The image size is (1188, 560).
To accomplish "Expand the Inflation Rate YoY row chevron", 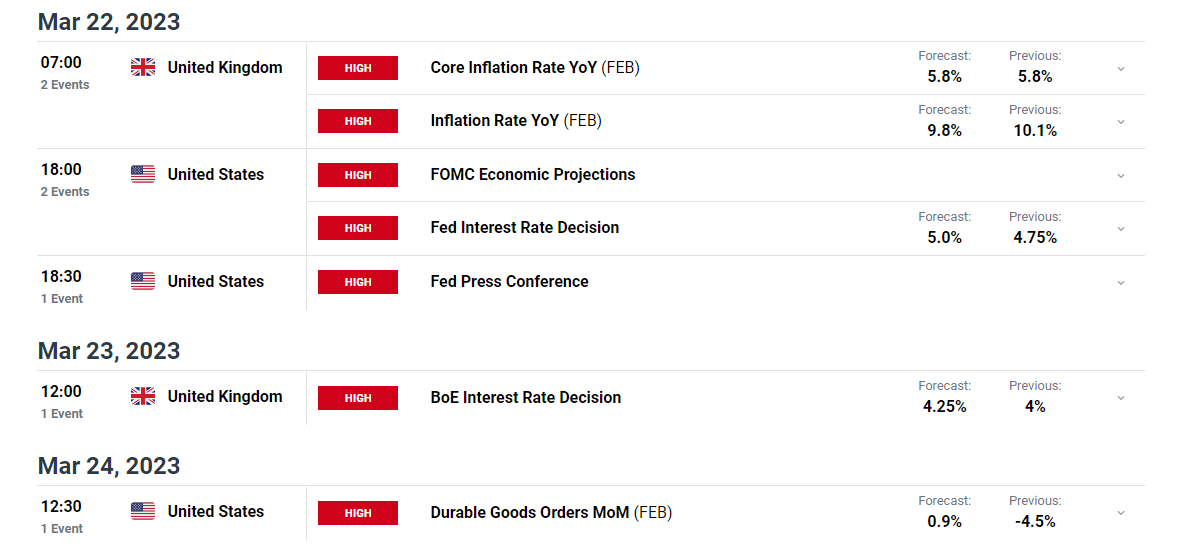I will tap(1121, 122).
